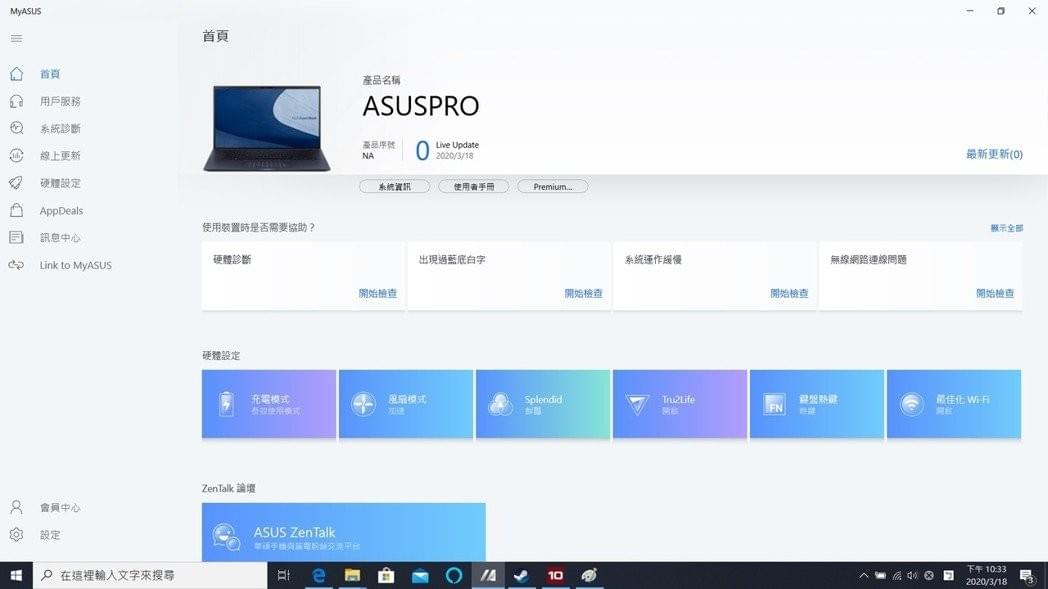Click the Wi-Fi network tray icon
This screenshot has height=589, width=1048.
[896, 575]
